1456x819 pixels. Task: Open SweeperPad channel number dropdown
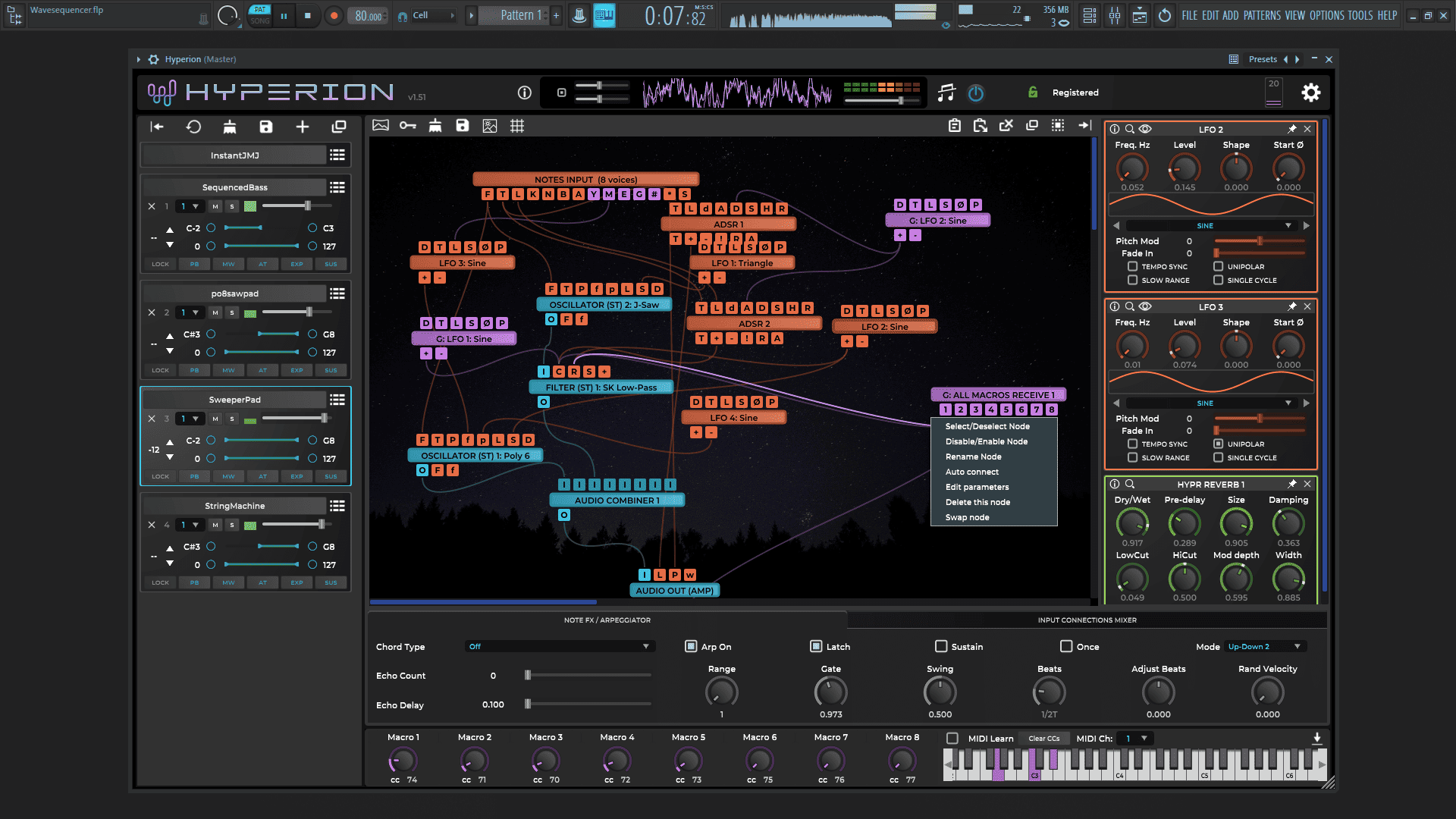pos(190,419)
